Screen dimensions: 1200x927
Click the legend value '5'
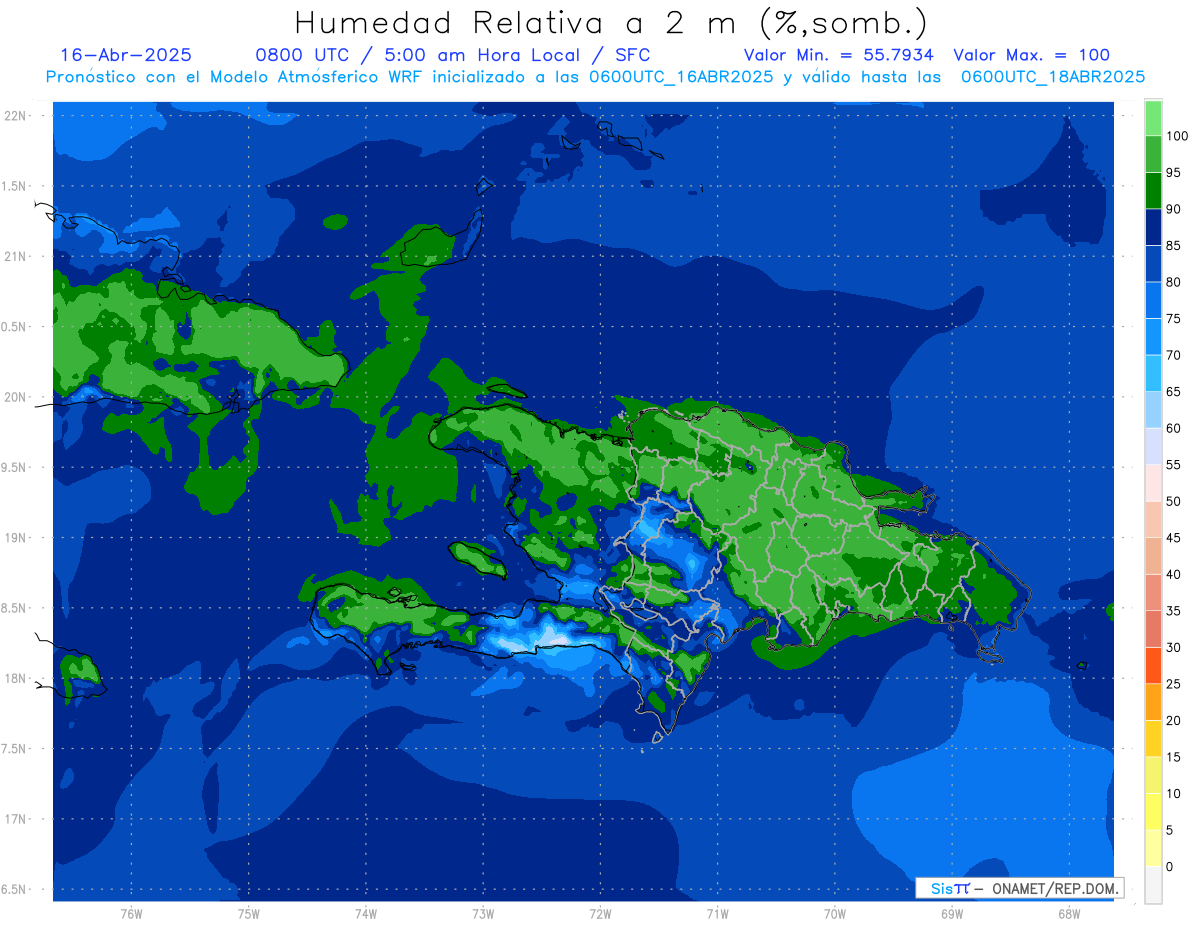click(x=1169, y=830)
